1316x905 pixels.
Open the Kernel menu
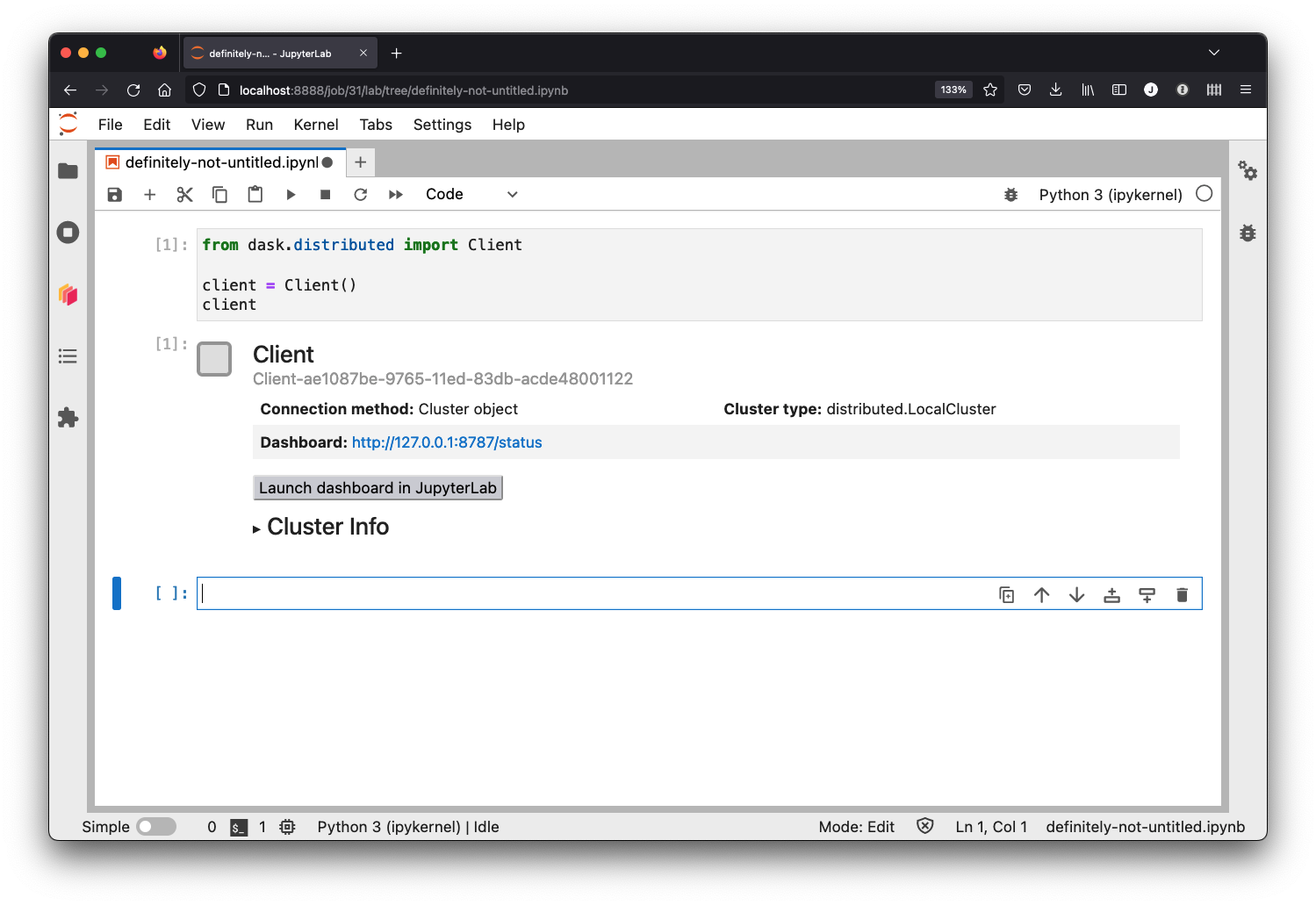click(316, 125)
